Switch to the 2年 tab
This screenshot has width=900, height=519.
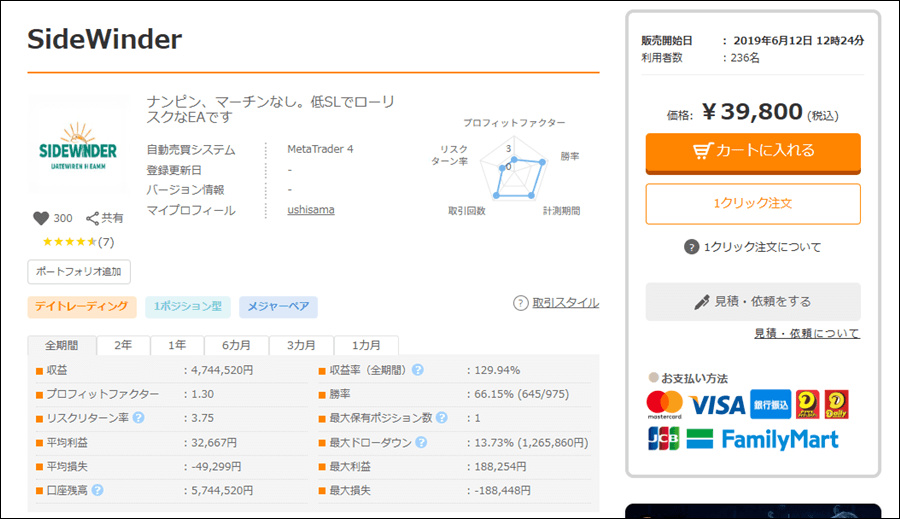(x=123, y=345)
